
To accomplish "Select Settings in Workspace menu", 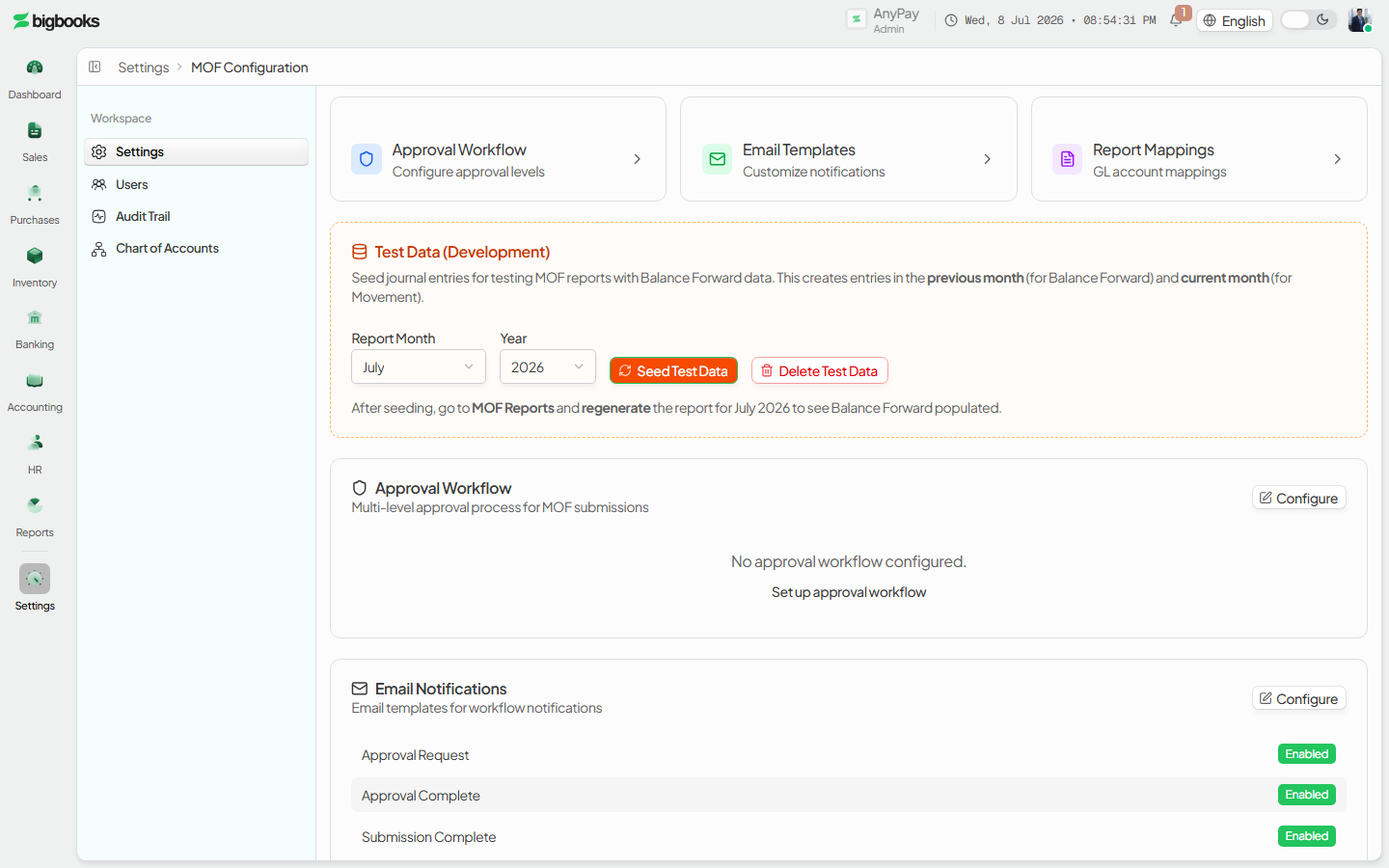I will [197, 151].
